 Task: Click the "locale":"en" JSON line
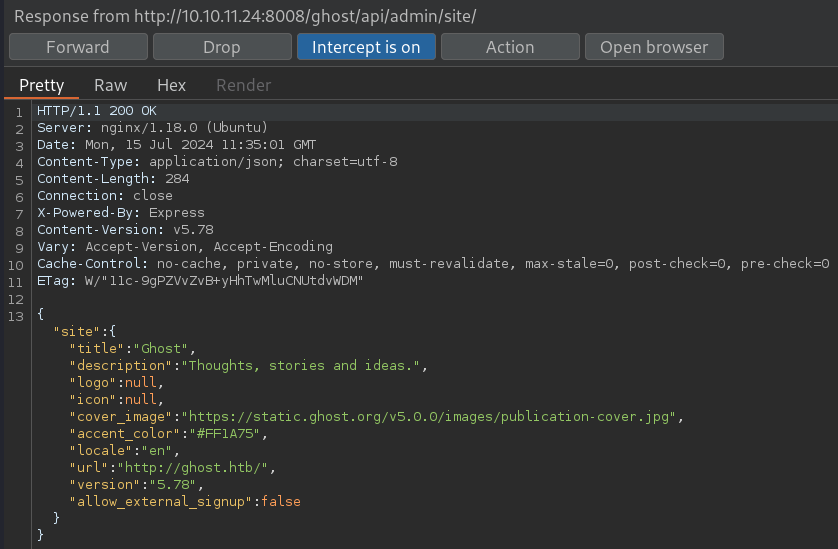click(125, 451)
